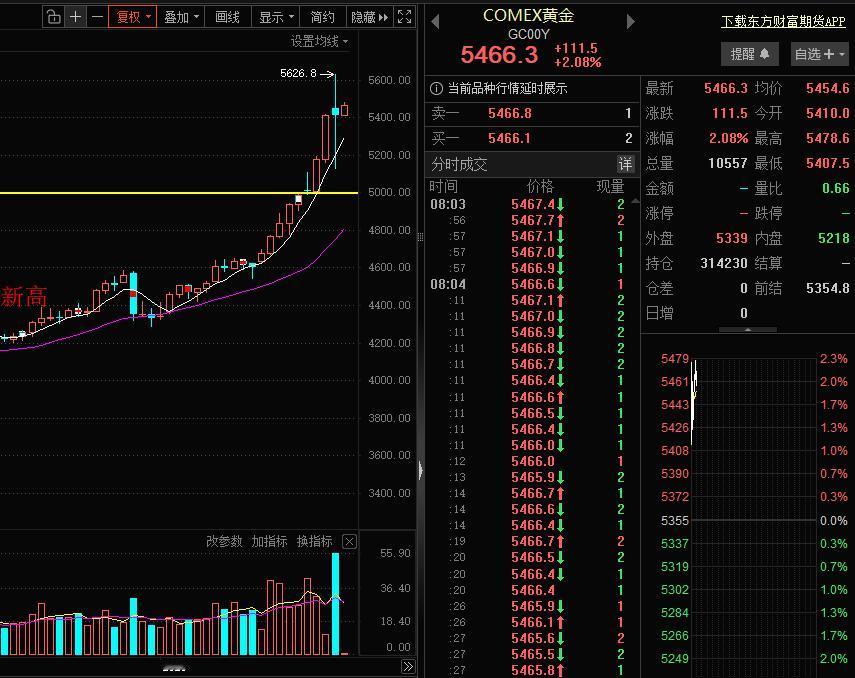Click the 提醒 alert bell button
Viewport: 855px width, 678px height.
coord(749,54)
